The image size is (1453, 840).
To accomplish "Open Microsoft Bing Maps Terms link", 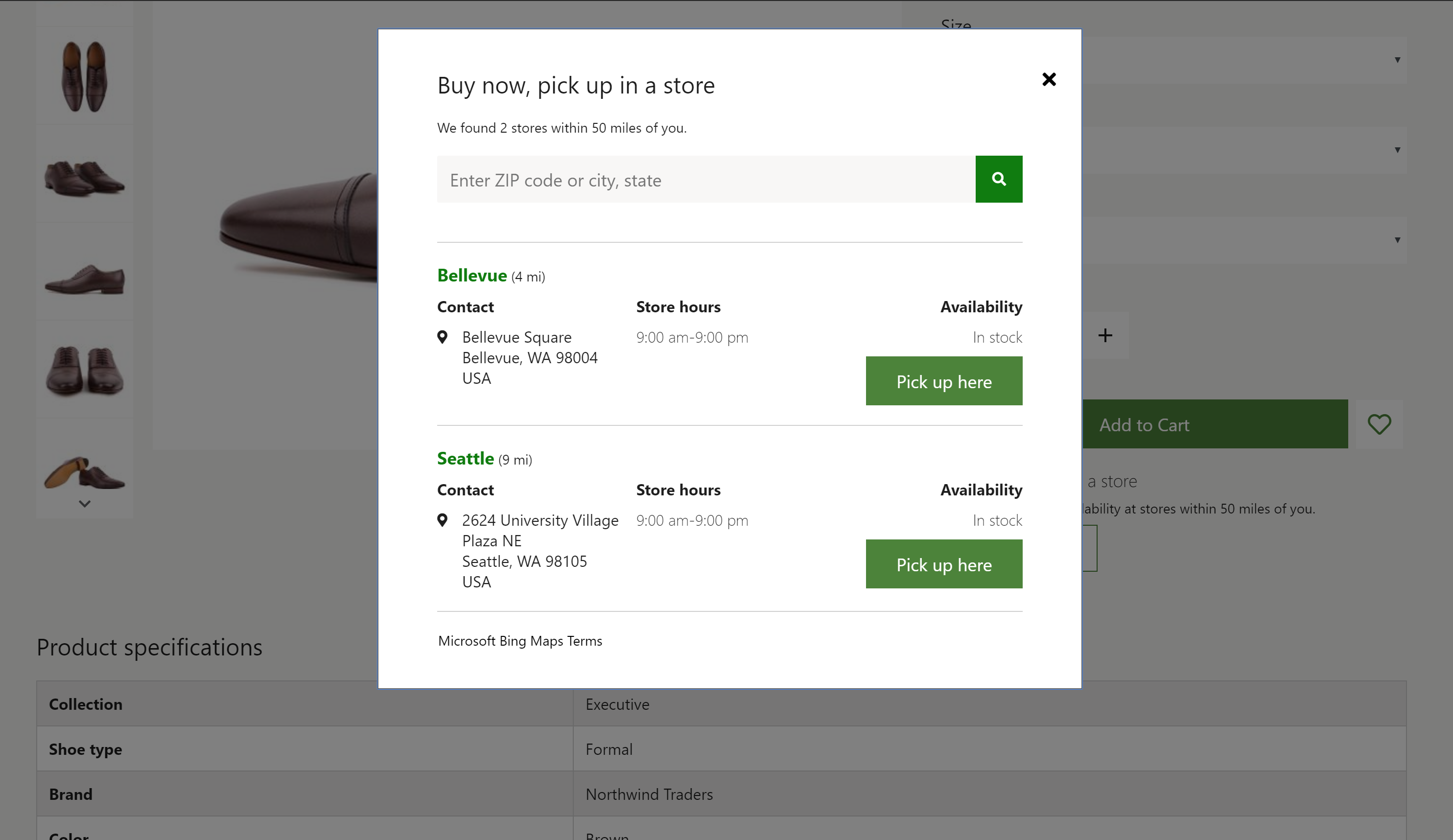I will pyautogui.click(x=519, y=640).
